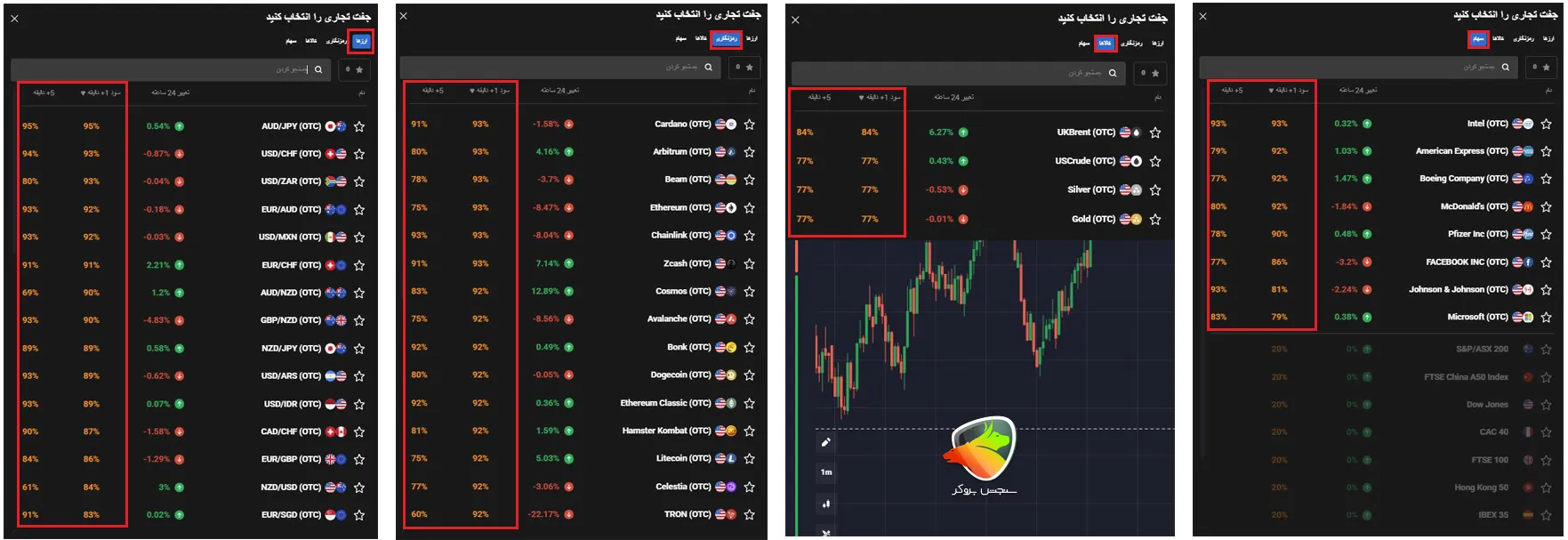Image resolution: width=1568 pixels, height=540 pixels.
Task: Switch to the ارزها tab in first panel
Action: pyautogui.click(x=361, y=41)
